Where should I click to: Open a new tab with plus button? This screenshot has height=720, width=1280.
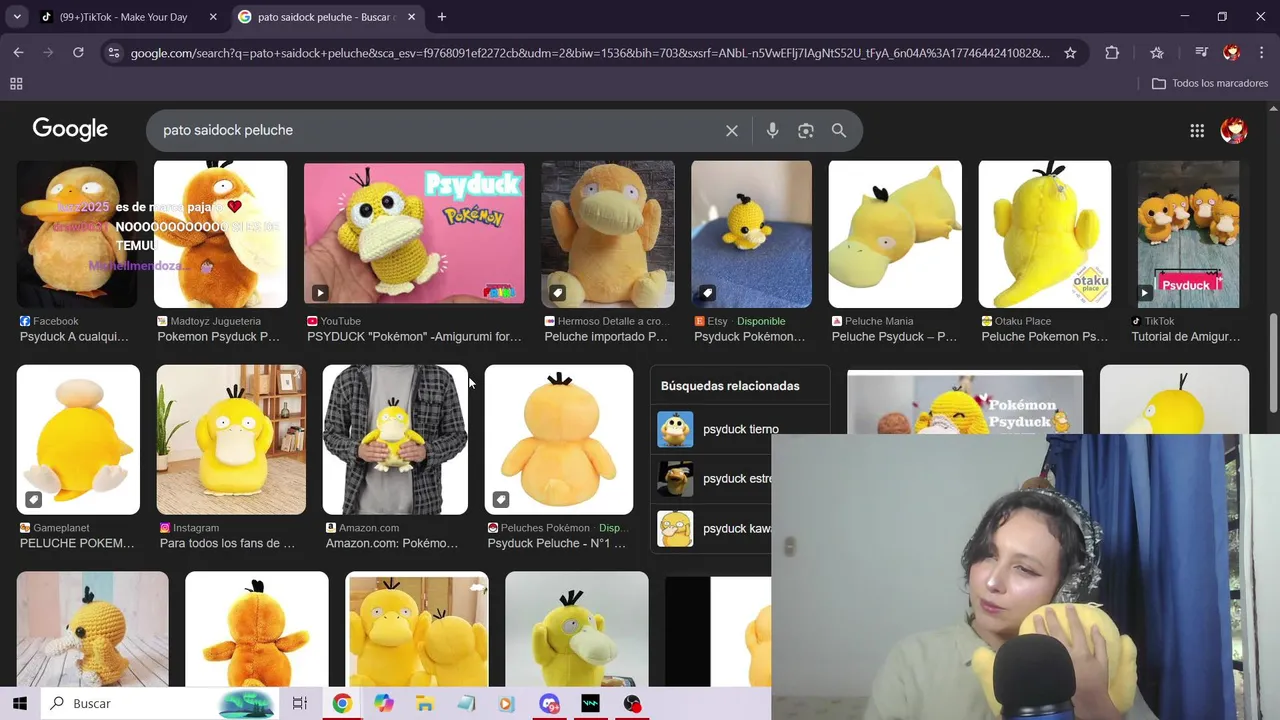(442, 17)
